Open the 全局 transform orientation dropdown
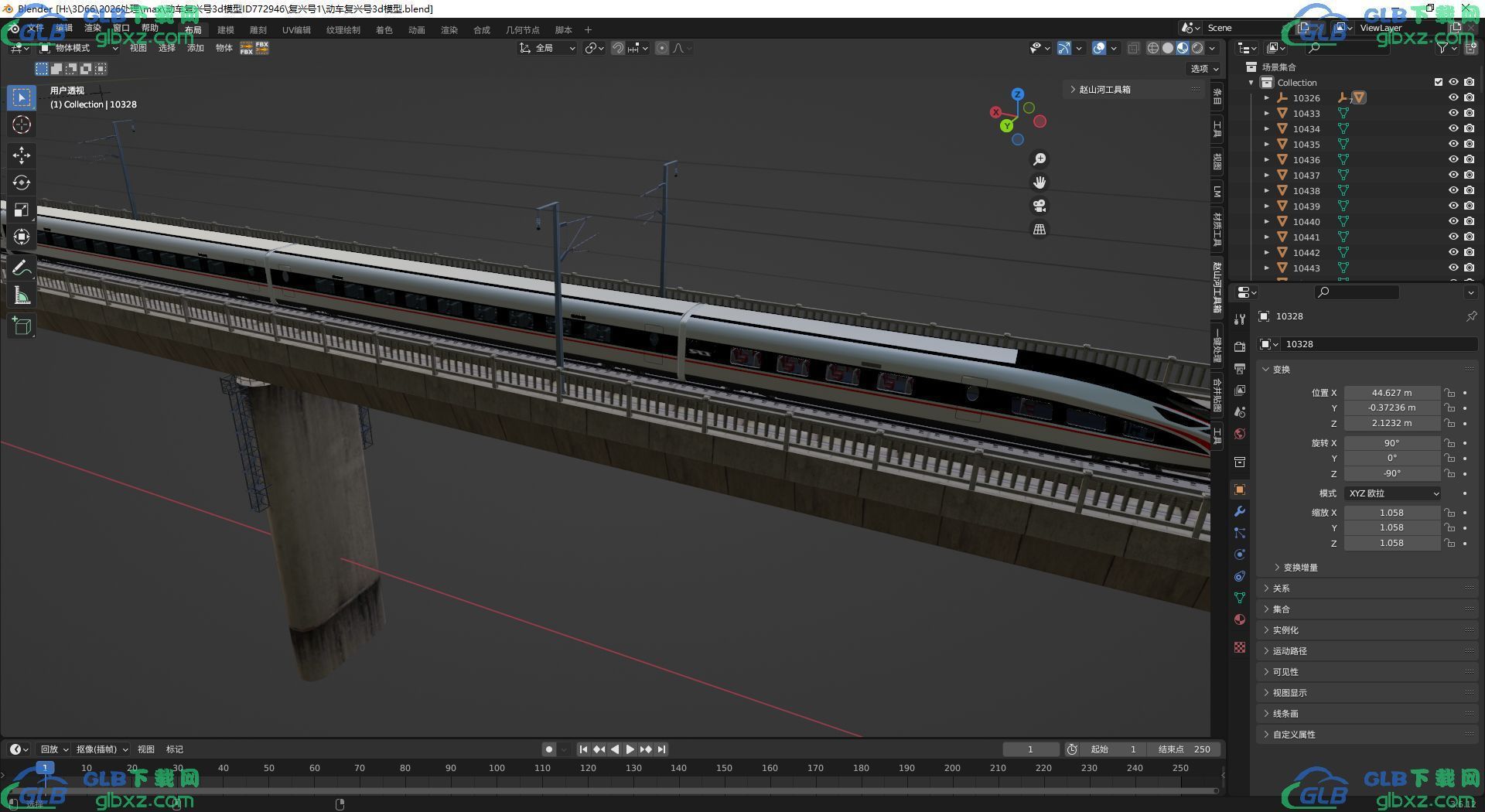Image resolution: width=1485 pixels, height=812 pixels. click(x=548, y=48)
